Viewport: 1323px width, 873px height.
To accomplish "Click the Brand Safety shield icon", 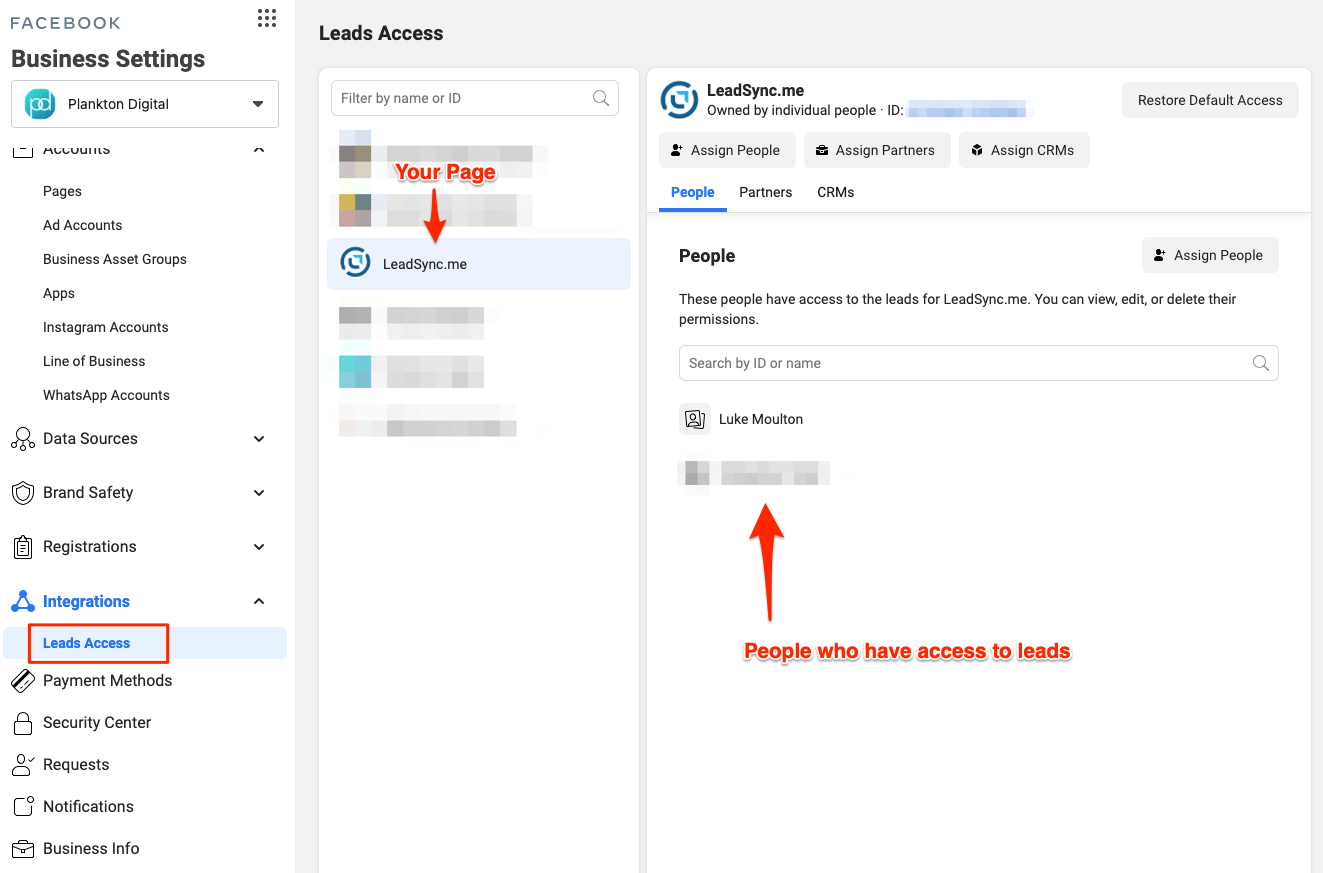I will pyautogui.click(x=22, y=493).
